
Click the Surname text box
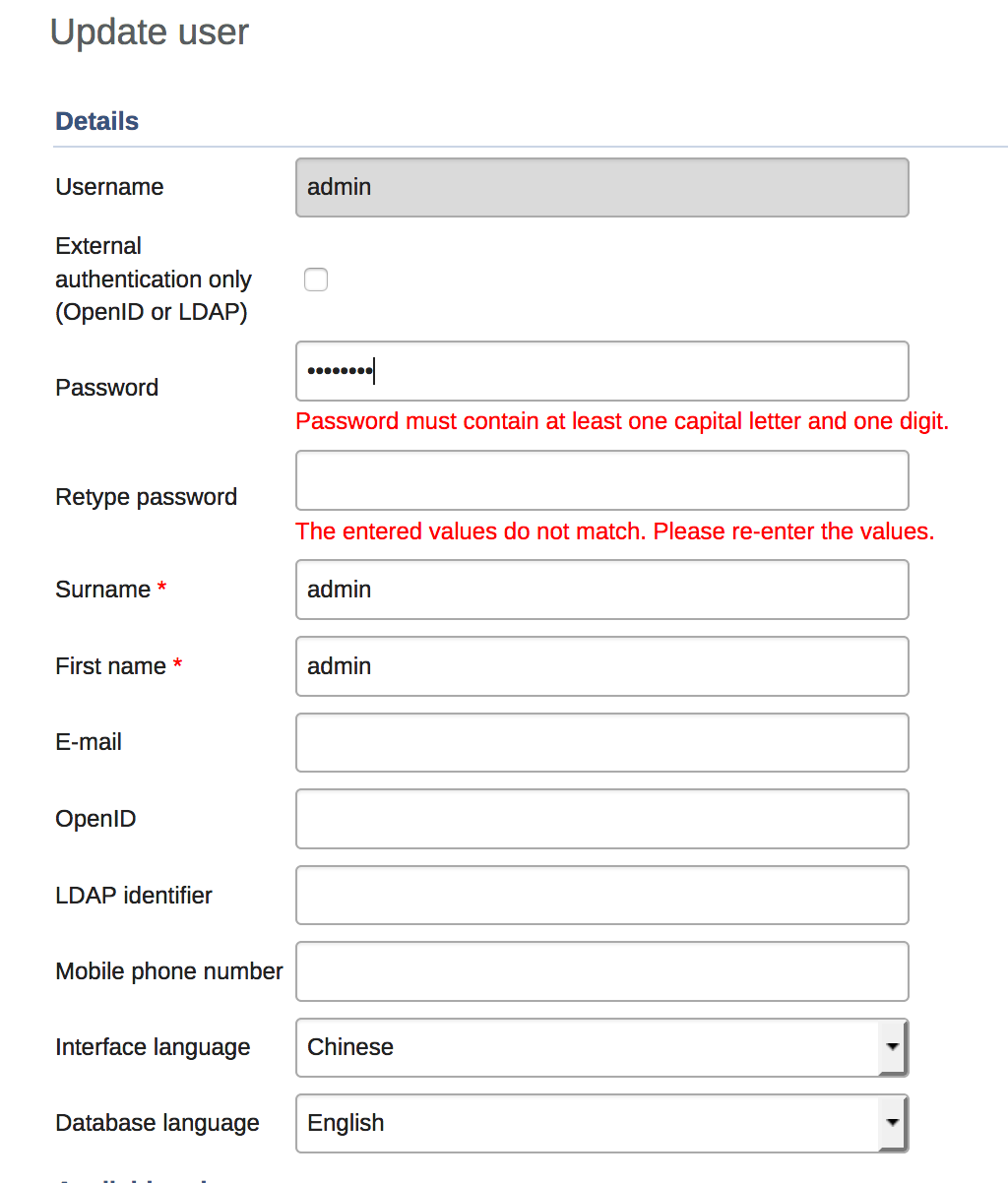pyautogui.click(x=601, y=590)
